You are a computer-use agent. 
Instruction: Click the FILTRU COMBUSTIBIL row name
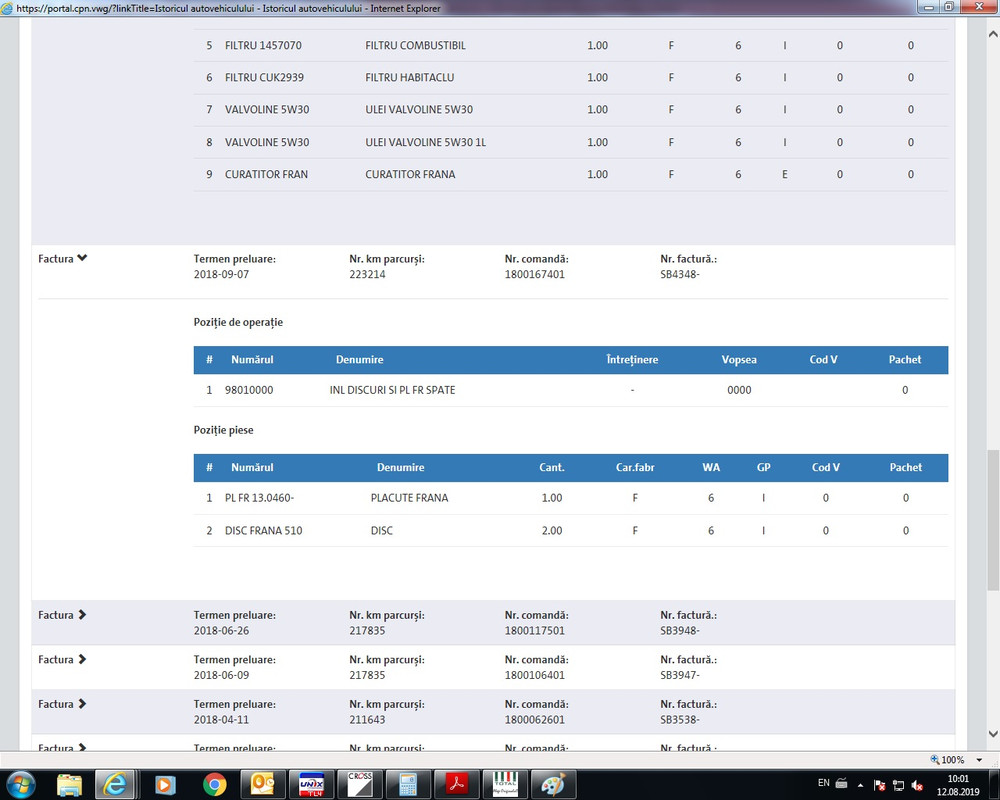(x=415, y=45)
